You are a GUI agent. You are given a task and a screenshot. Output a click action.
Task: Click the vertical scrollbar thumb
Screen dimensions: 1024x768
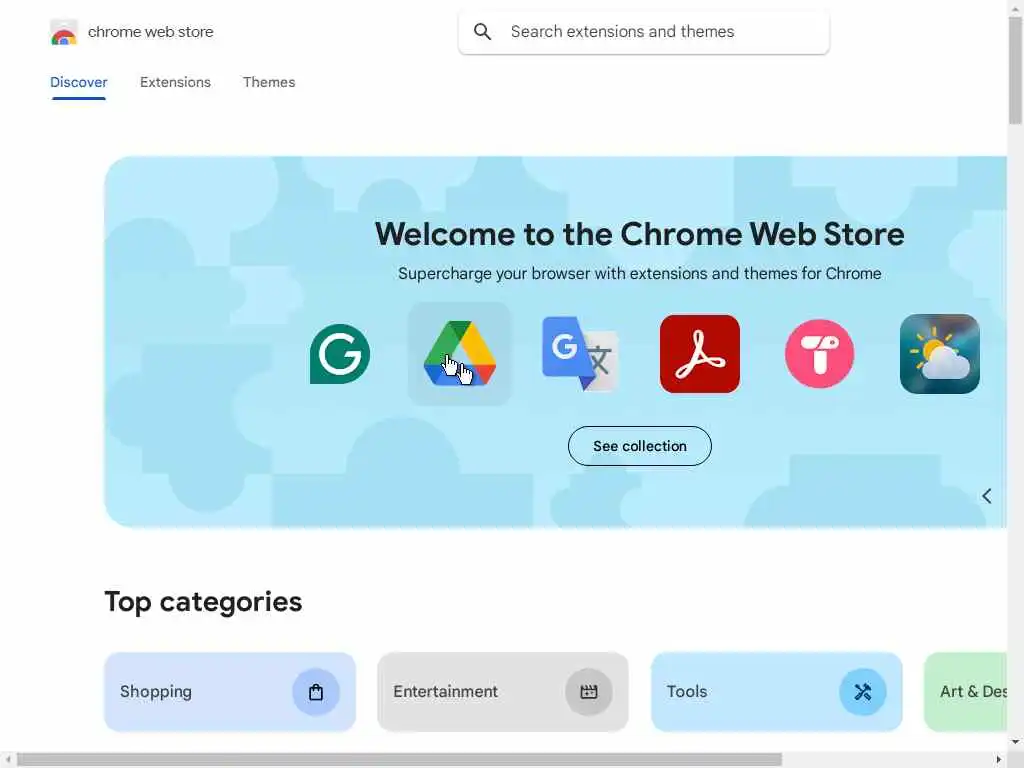click(1015, 71)
